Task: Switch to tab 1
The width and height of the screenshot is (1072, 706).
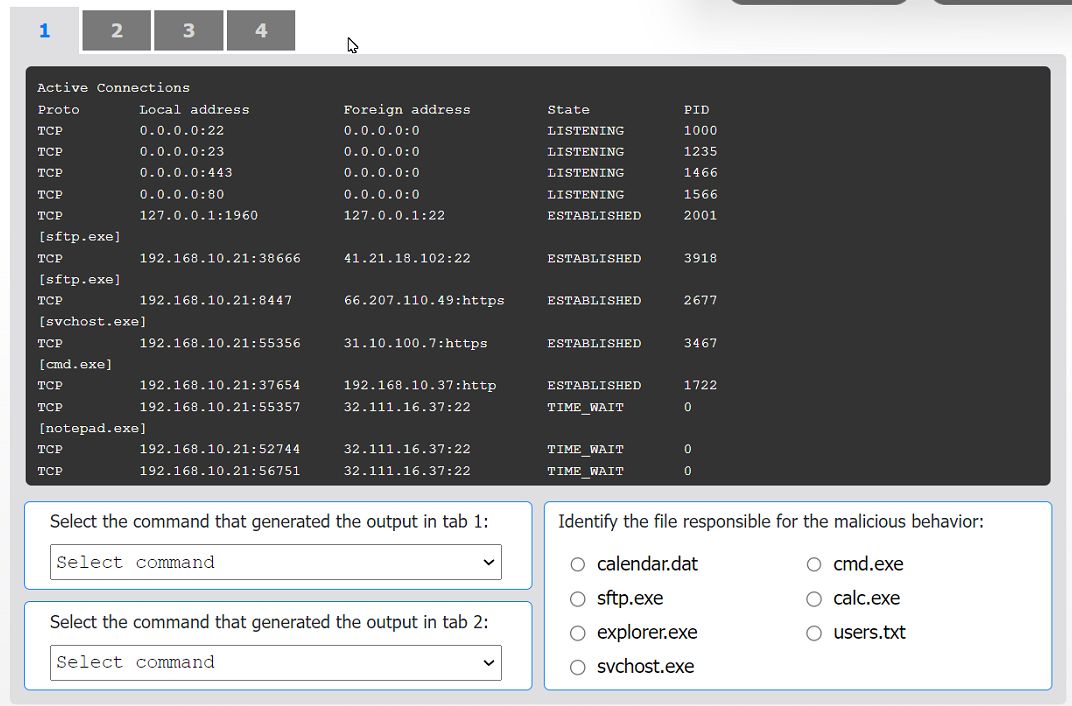Action: 44,31
